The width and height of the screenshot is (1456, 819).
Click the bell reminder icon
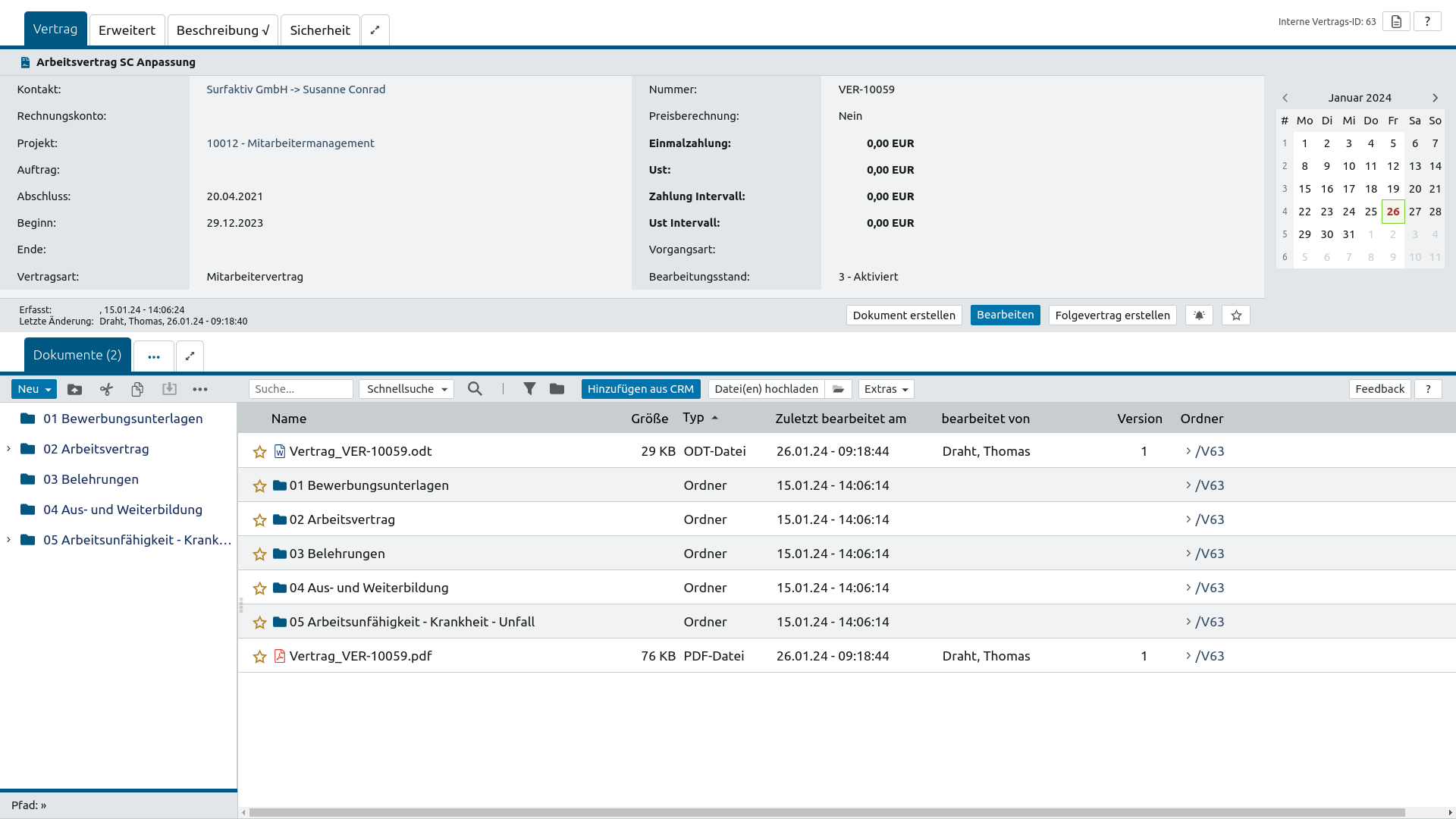tap(1199, 315)
